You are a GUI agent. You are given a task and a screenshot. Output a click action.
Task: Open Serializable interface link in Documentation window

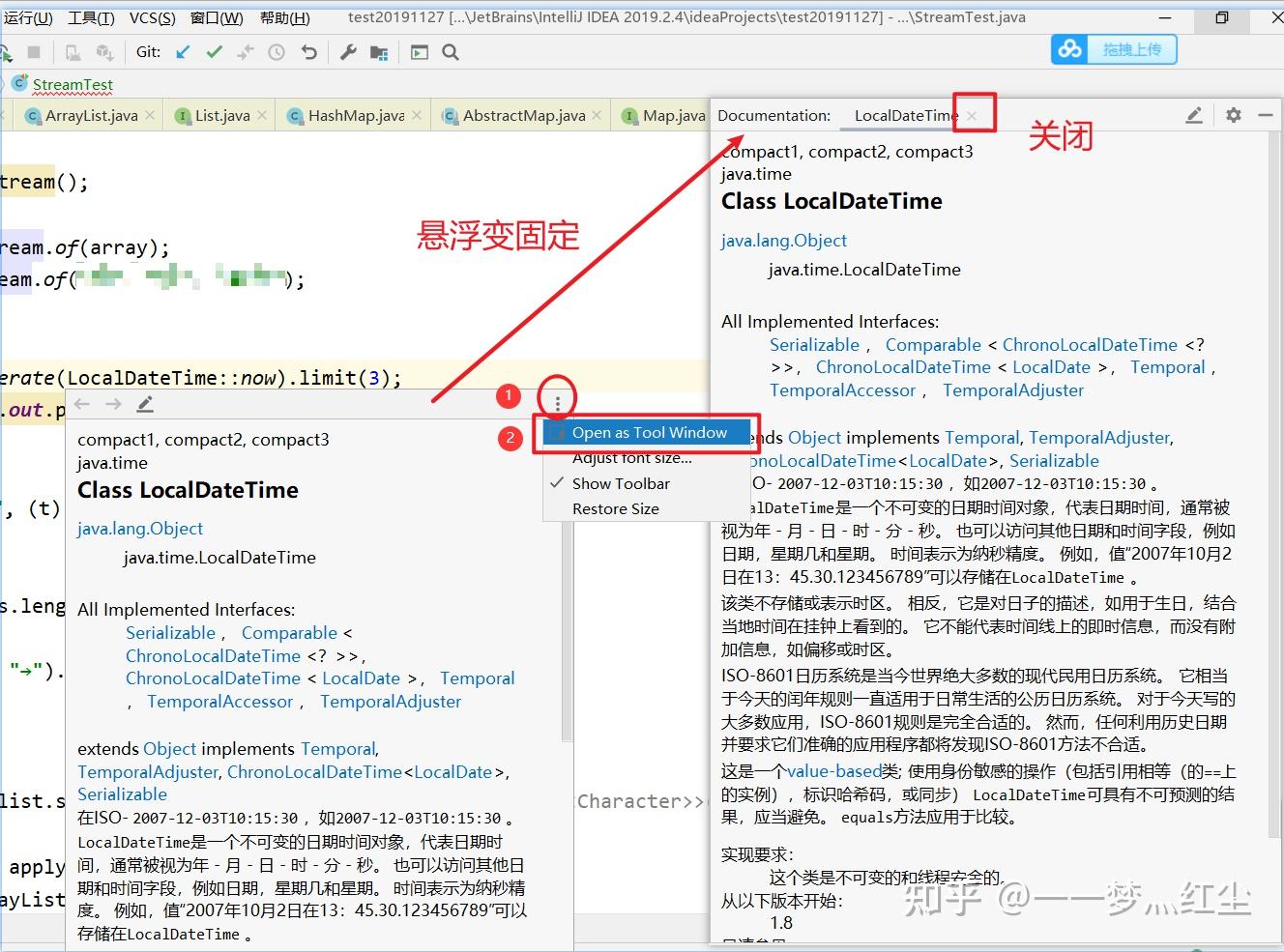pos(814,345)
